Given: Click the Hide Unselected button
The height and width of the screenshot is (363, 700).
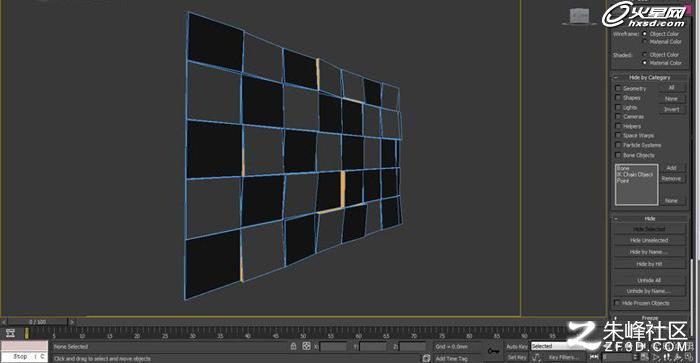Looking at the screenshot, I should point(649,240).
